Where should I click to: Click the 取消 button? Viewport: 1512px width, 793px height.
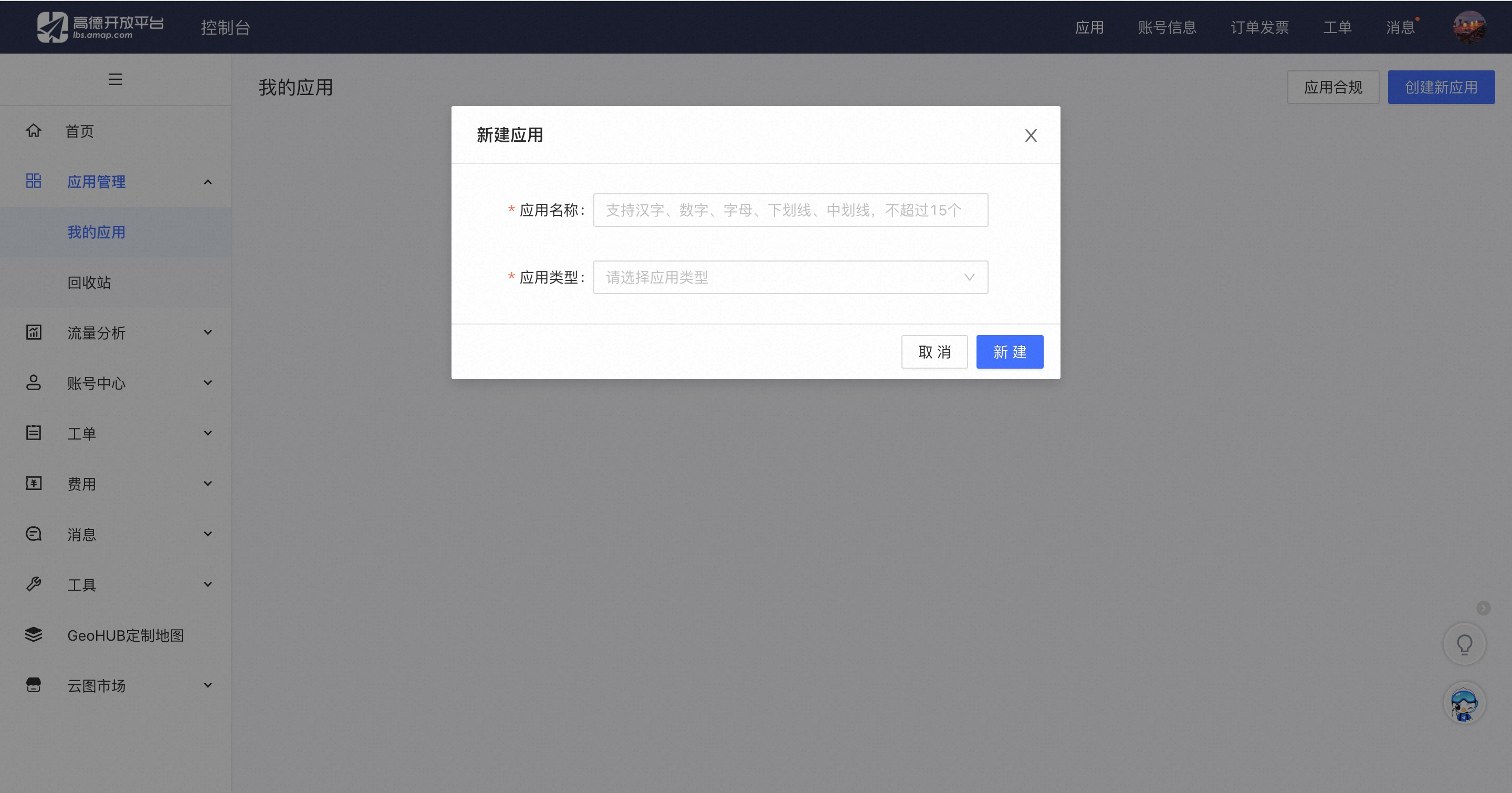tap(934, 351)
